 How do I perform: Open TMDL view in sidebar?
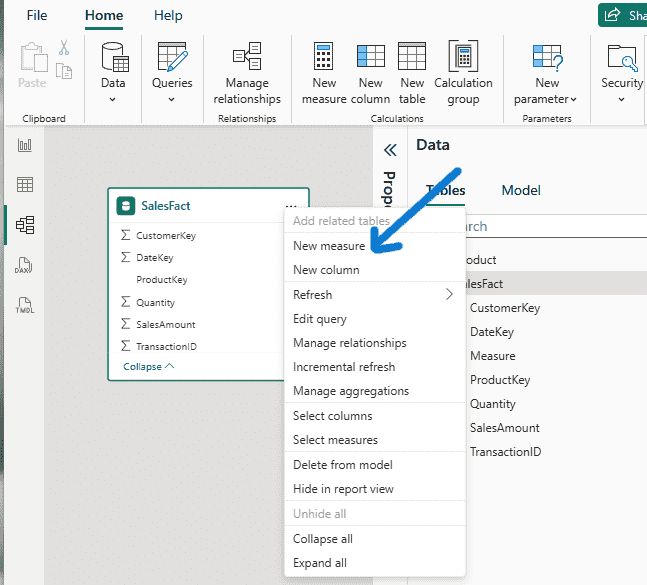25,305
